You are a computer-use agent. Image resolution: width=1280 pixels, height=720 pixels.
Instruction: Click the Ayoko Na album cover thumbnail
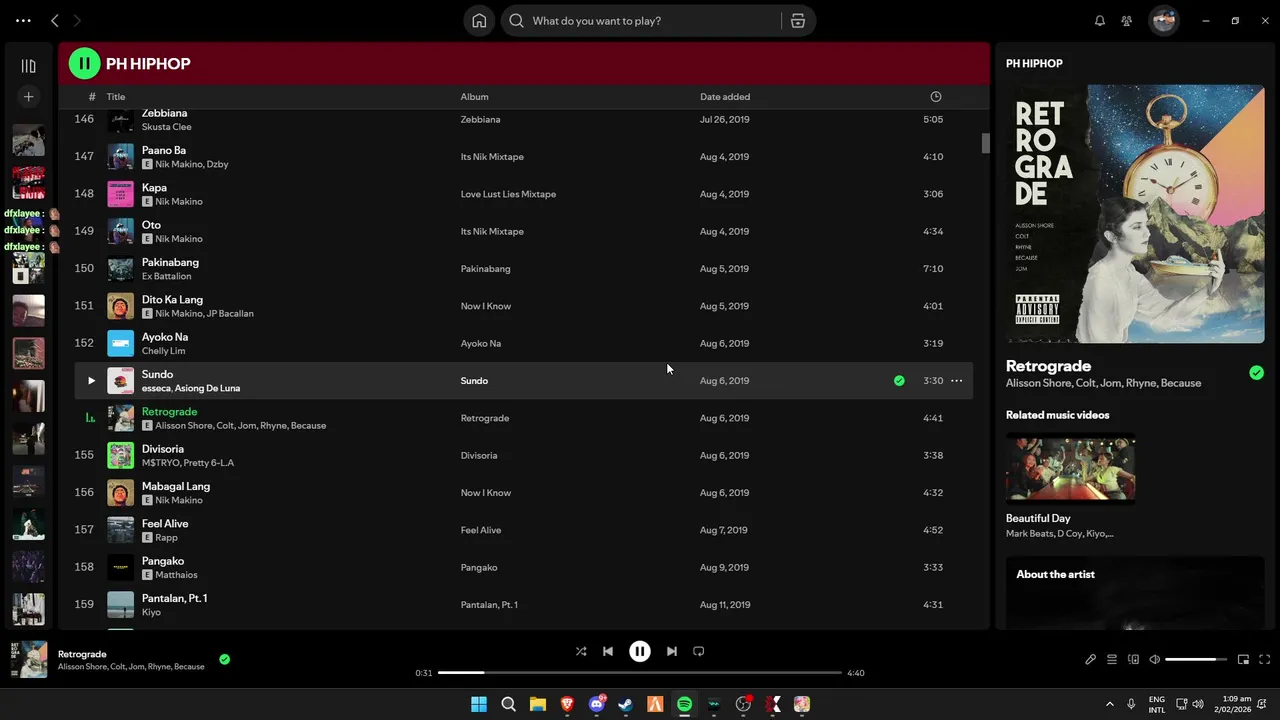tap(120, 344)
